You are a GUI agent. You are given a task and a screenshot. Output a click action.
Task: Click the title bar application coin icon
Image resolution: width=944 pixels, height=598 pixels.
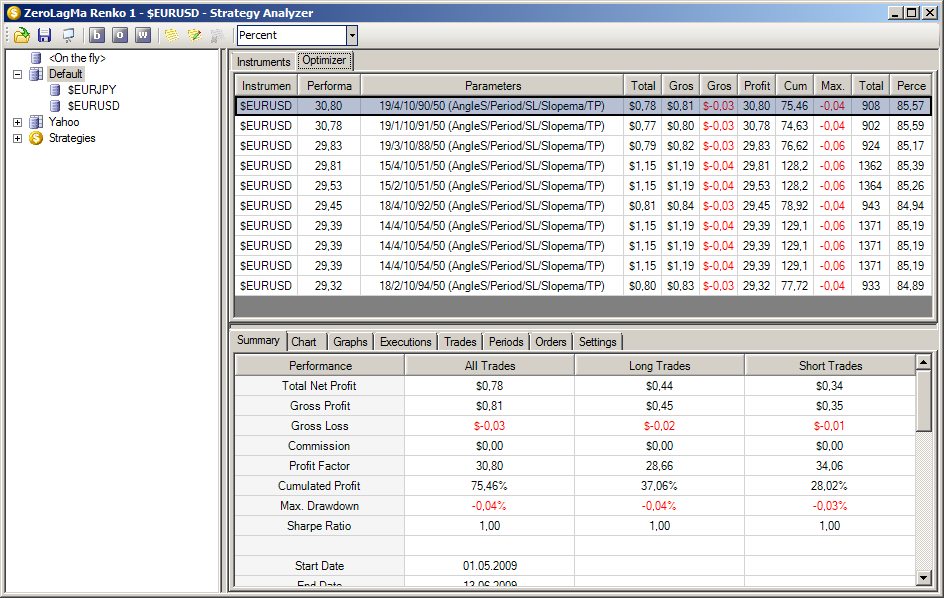point(13,13)
